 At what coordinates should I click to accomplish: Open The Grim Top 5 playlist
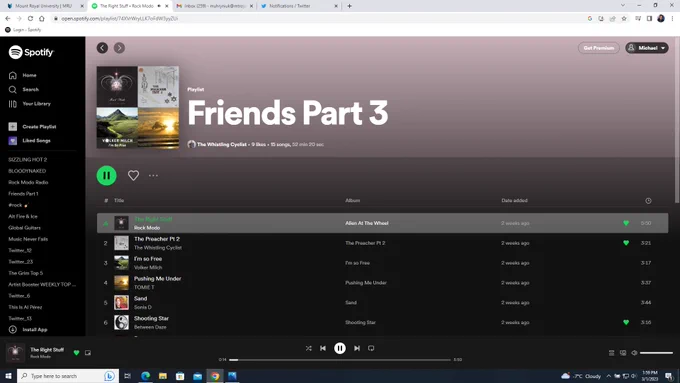coord(26,273)
